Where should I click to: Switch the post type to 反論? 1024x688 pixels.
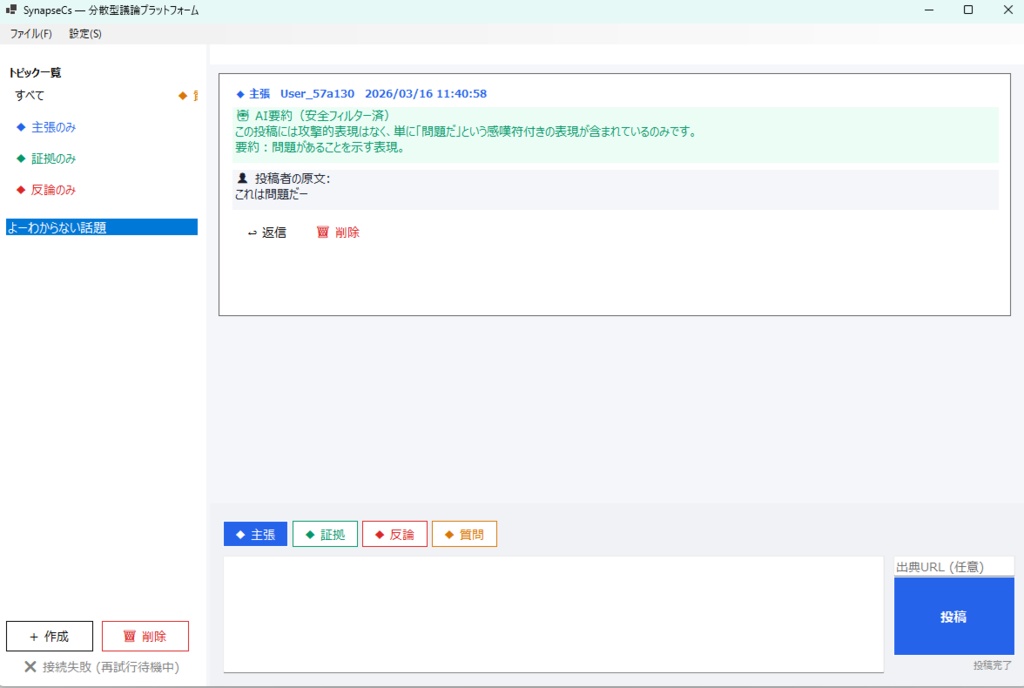pos(395,533)
